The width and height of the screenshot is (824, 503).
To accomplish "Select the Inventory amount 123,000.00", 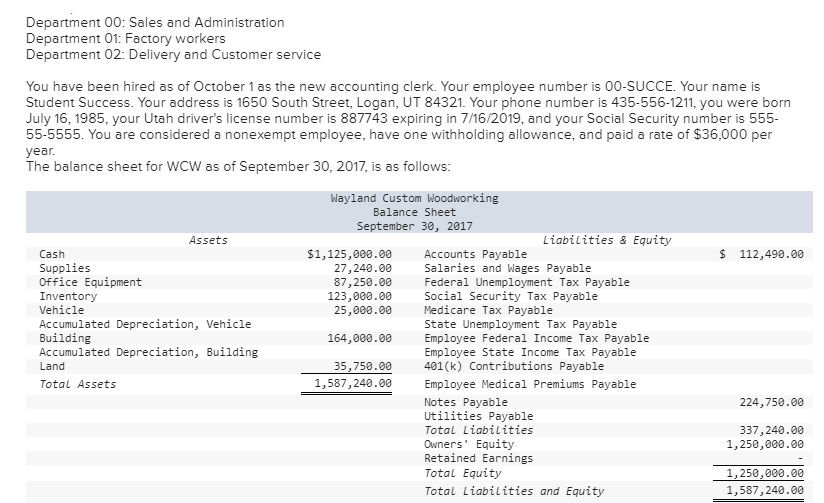I will coord(360,296).
